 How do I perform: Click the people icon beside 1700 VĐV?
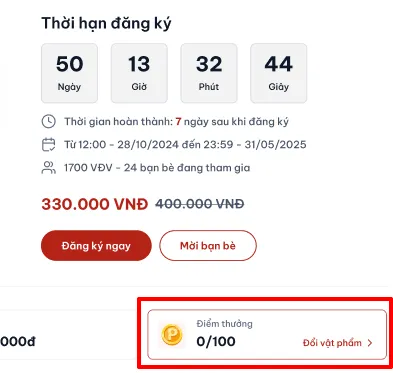click(49, 168)
